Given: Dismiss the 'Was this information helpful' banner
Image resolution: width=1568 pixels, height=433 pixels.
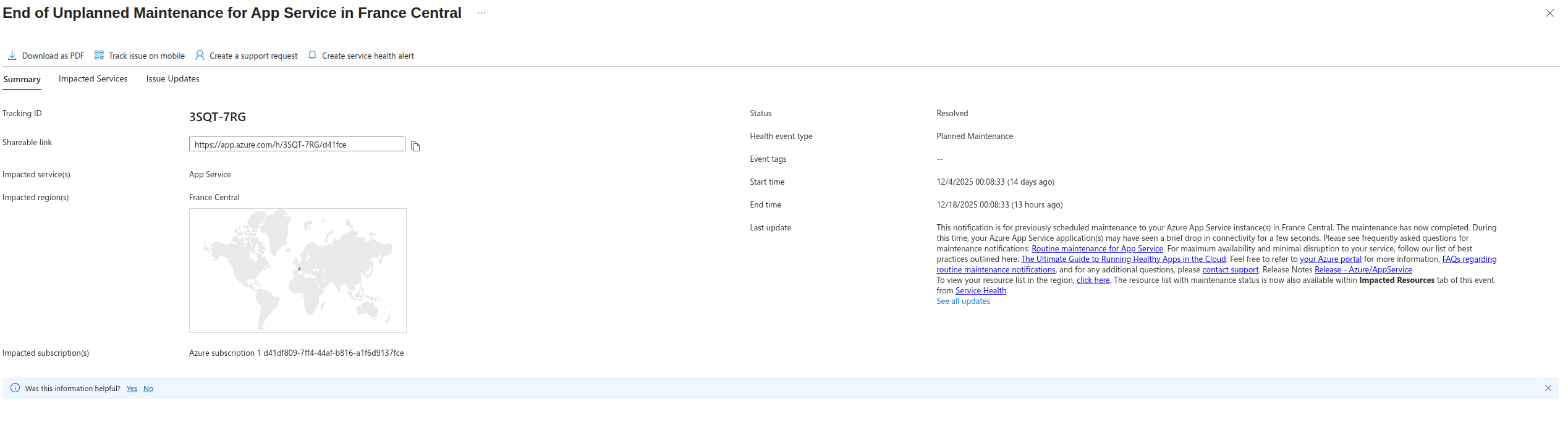Looking at the screenshot, I should (1548, 388).
